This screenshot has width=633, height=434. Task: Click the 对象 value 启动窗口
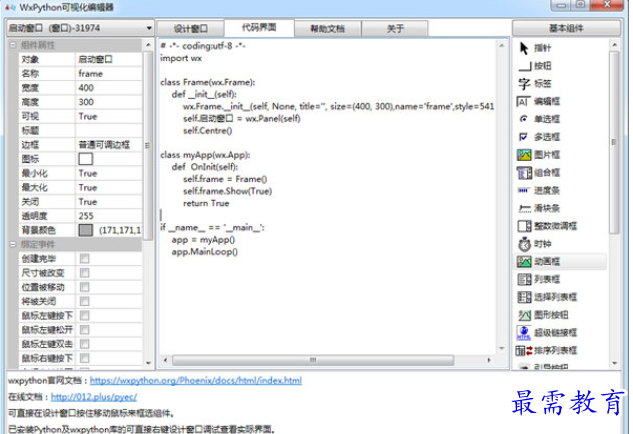pos(109,59)
